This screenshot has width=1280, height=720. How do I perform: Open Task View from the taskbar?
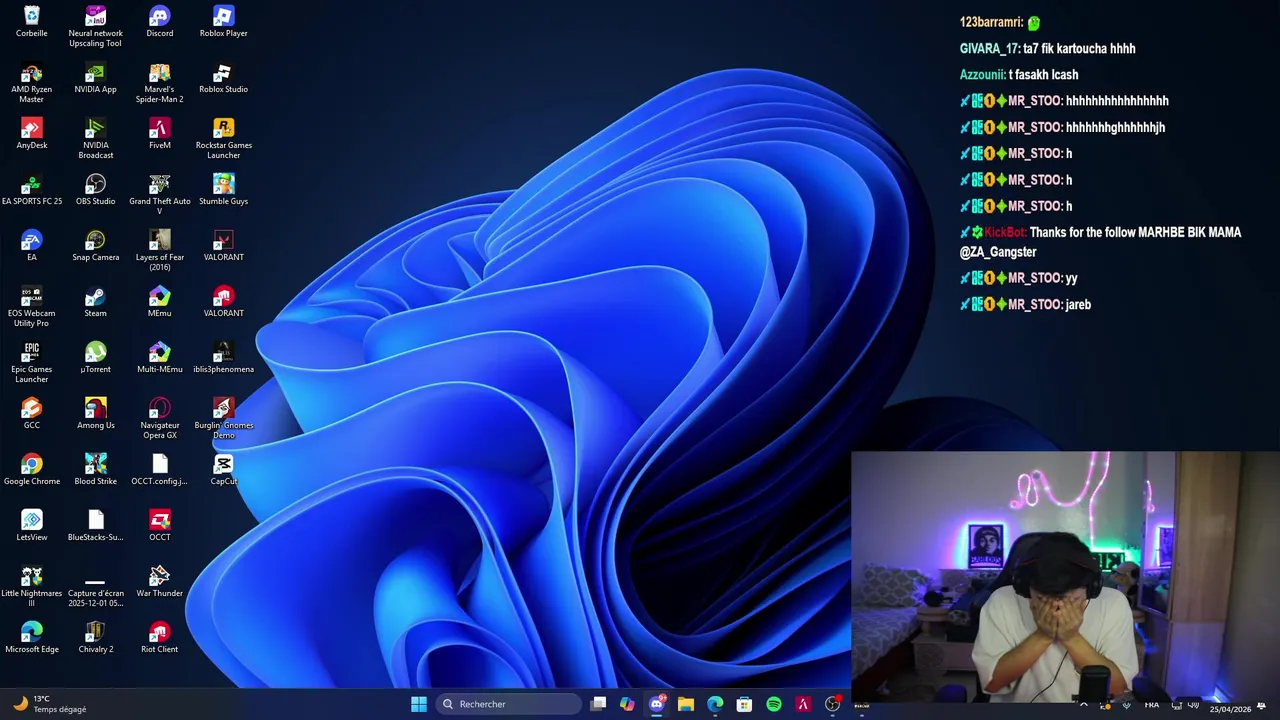click(x=598, y=704)
